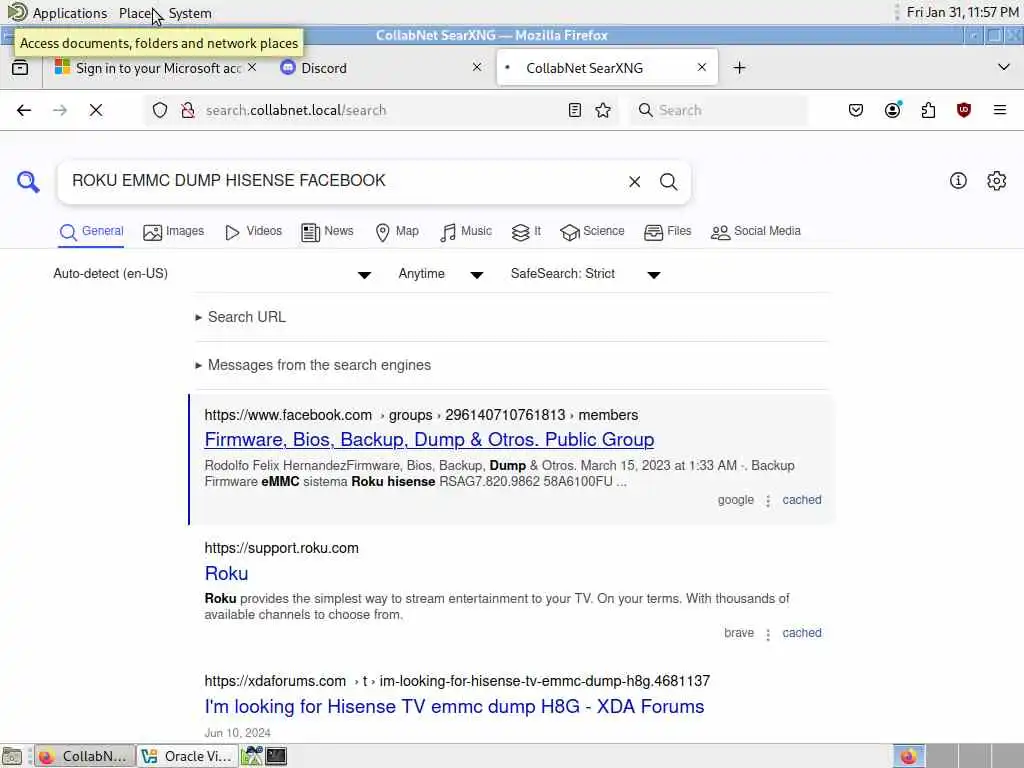This screenshot has width=1024, height=768.
Task: Select the Music search category
Action: click(x=466, y=232)
